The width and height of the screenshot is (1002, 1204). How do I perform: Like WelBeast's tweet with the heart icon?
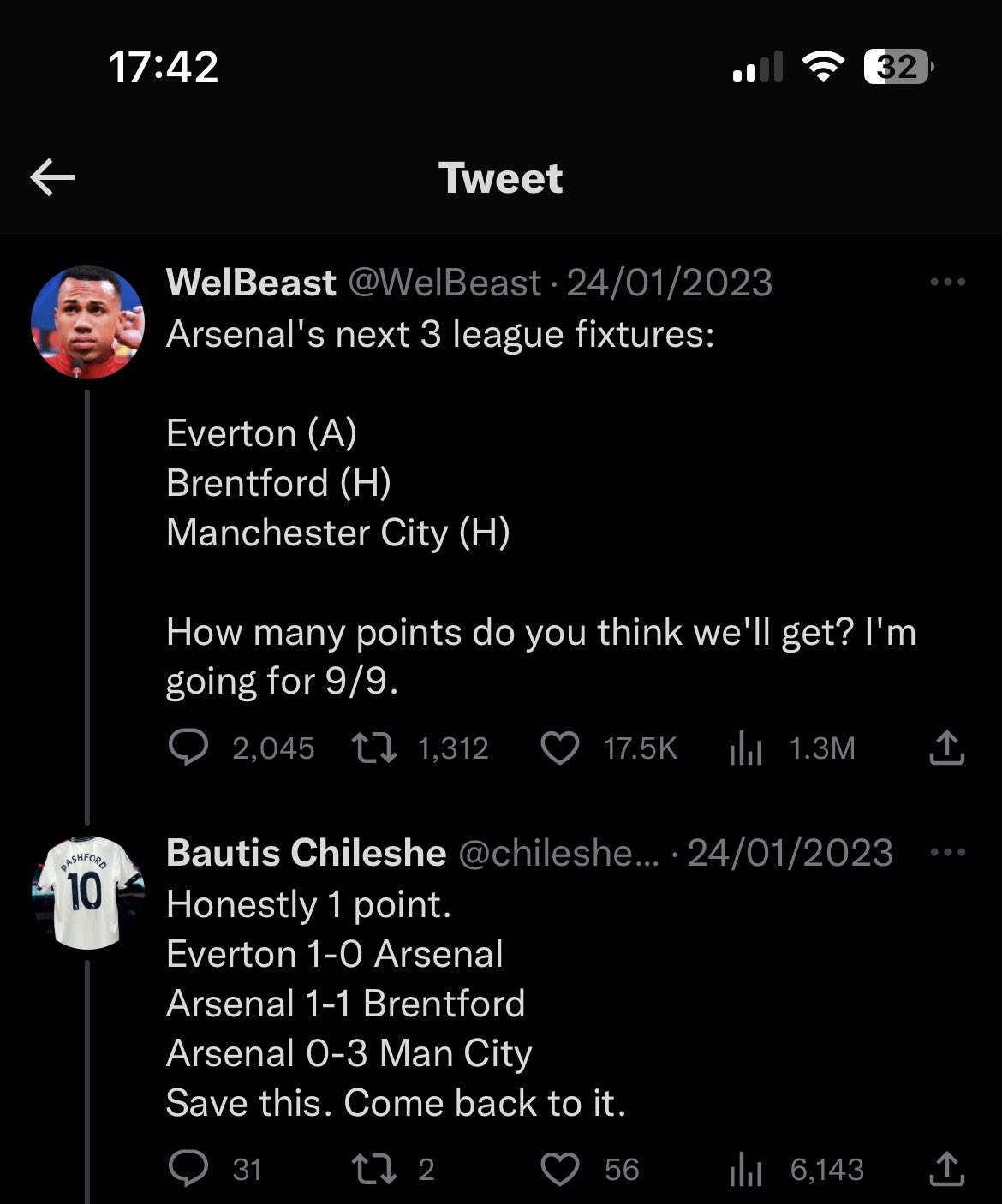click(560, 748)
